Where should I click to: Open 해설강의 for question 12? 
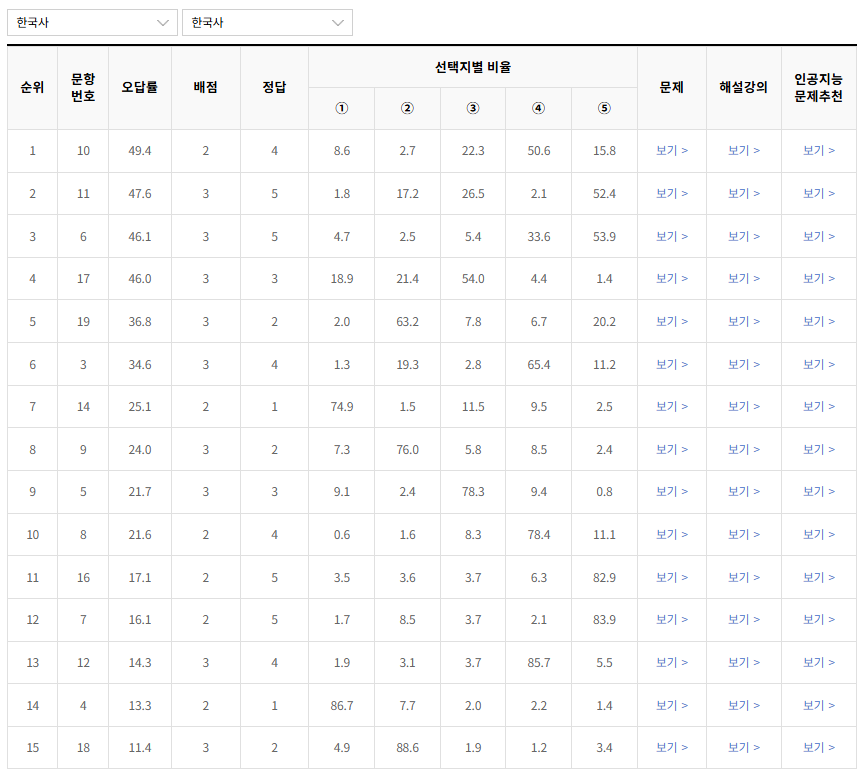(744, 662)
